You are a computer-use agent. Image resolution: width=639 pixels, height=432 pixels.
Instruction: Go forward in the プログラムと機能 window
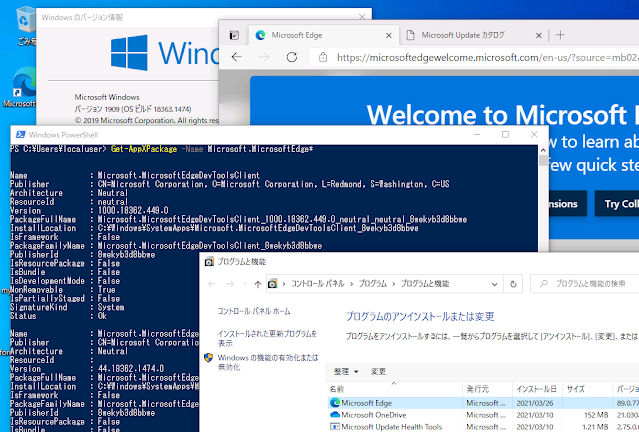pyautogui.click(x=230, y=284)
